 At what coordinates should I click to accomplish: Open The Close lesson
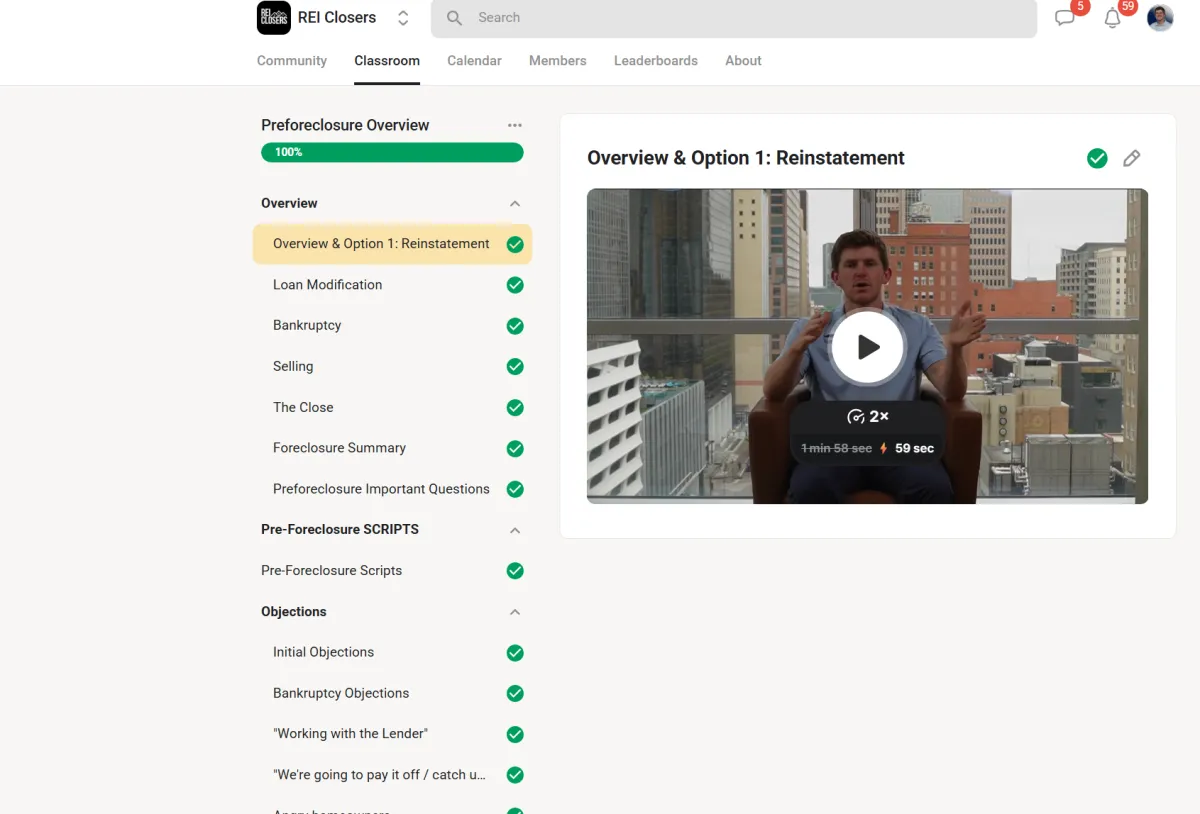click(x=303, y=408)
